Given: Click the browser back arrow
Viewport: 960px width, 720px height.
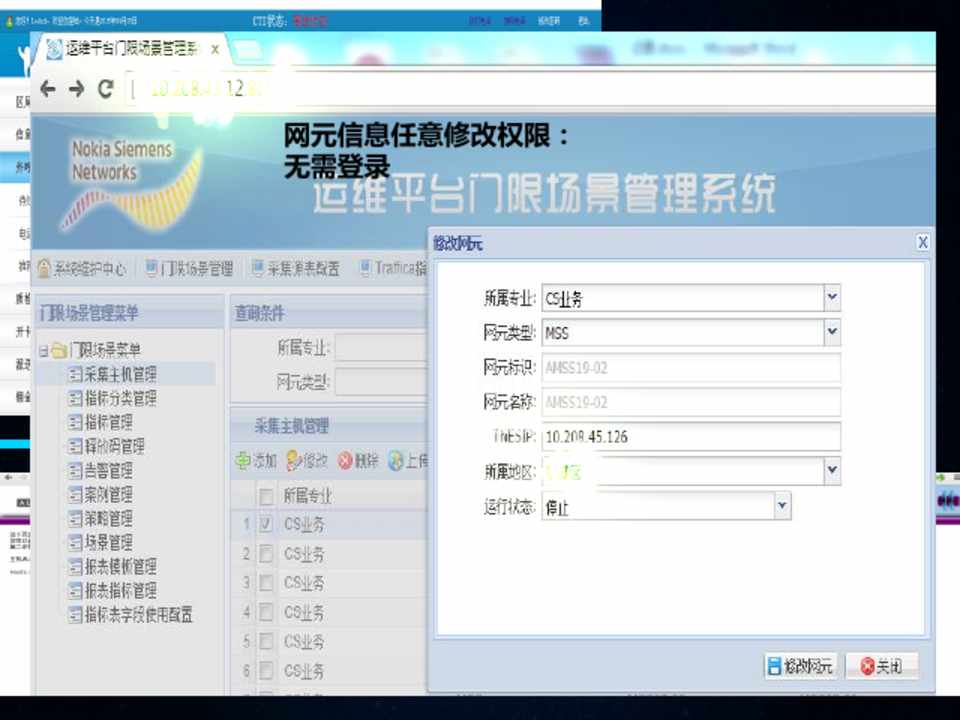Looking at the screenshot, I should tap(47, 89).
